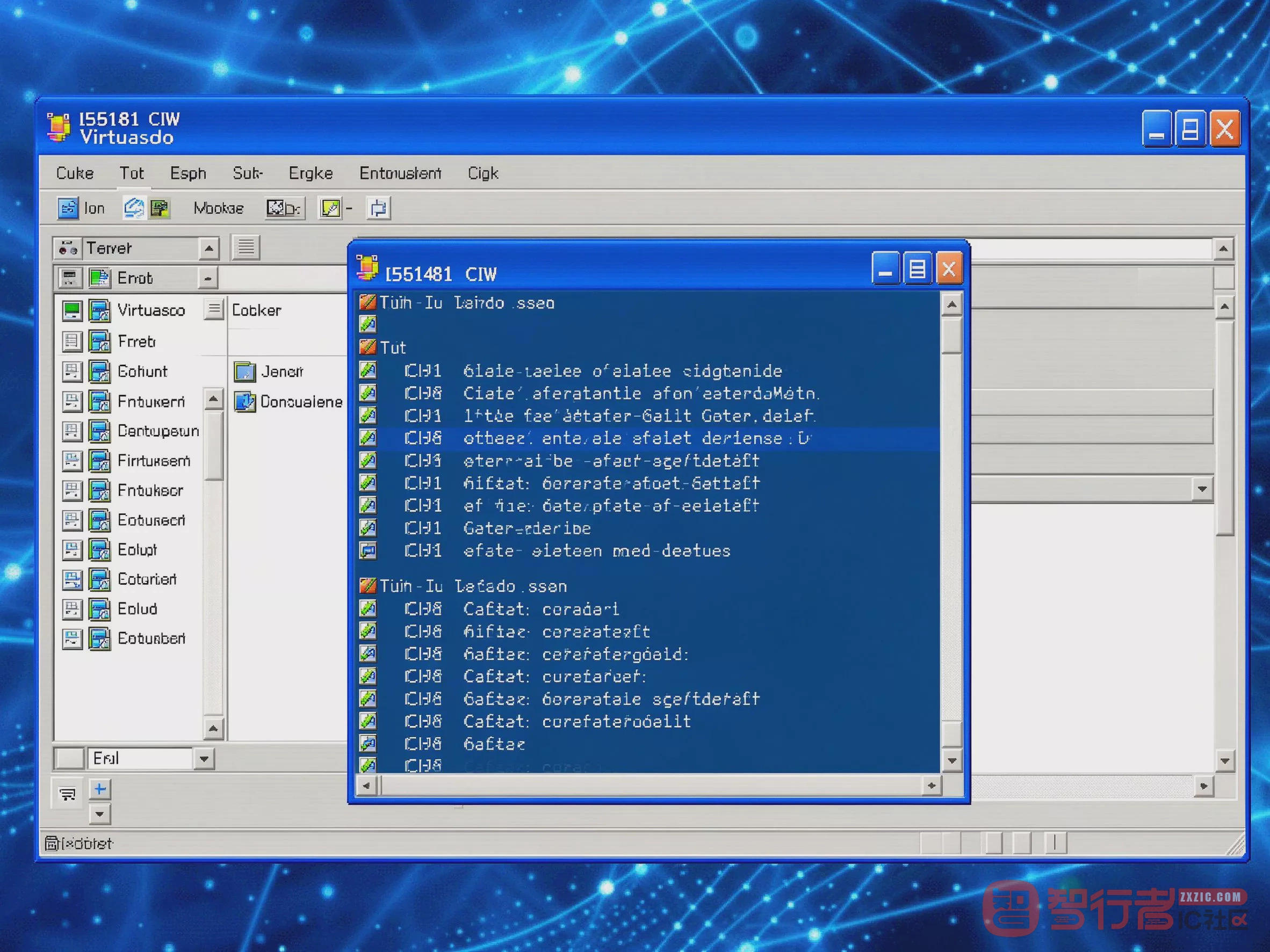Toggle the checkbox next to Firrtuksem
This screenshot has height=952, width=1270.
click(72, 461)
